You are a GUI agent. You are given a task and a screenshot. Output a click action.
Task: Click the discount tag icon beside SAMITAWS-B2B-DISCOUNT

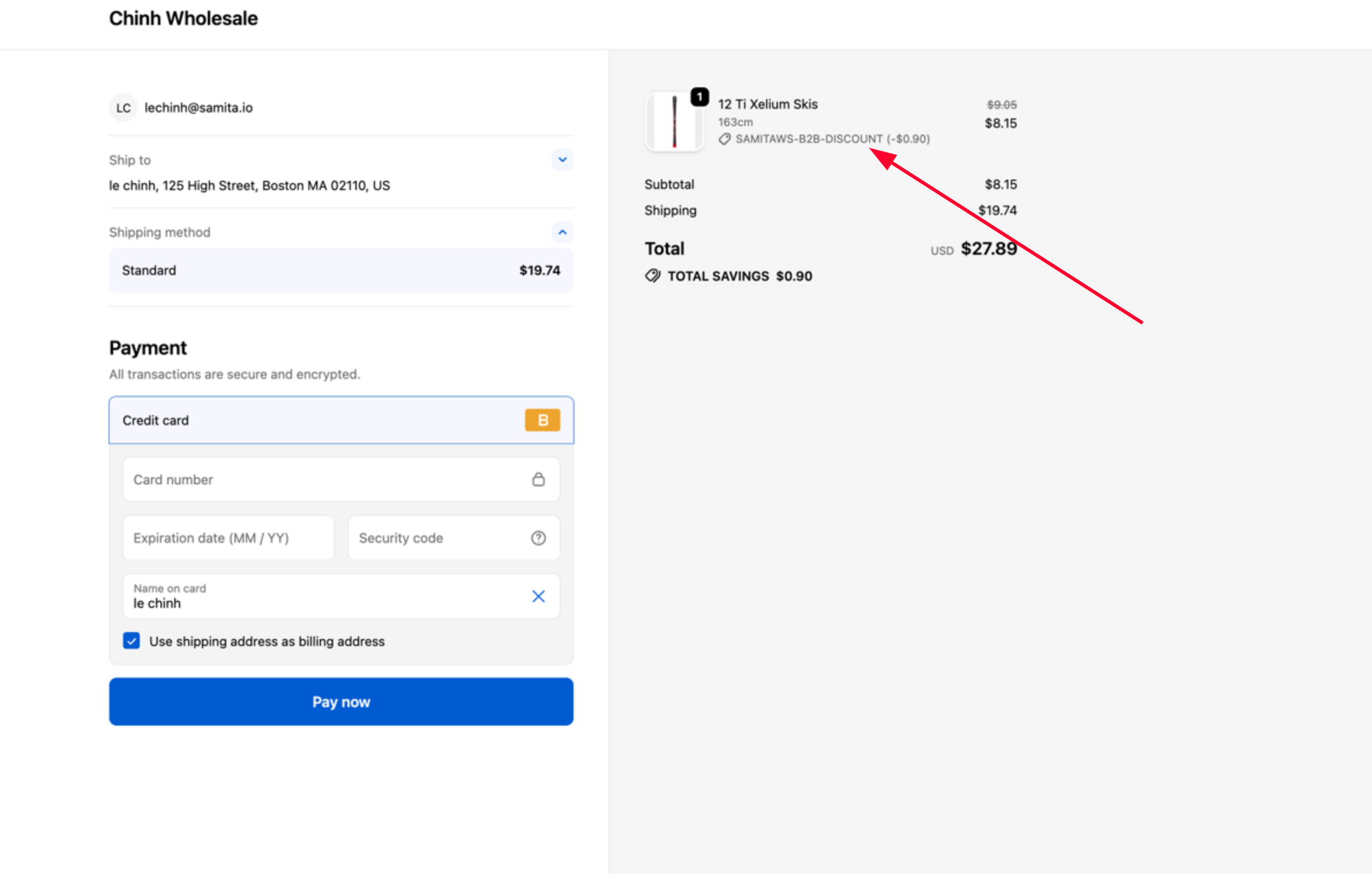tap(725, 139)
